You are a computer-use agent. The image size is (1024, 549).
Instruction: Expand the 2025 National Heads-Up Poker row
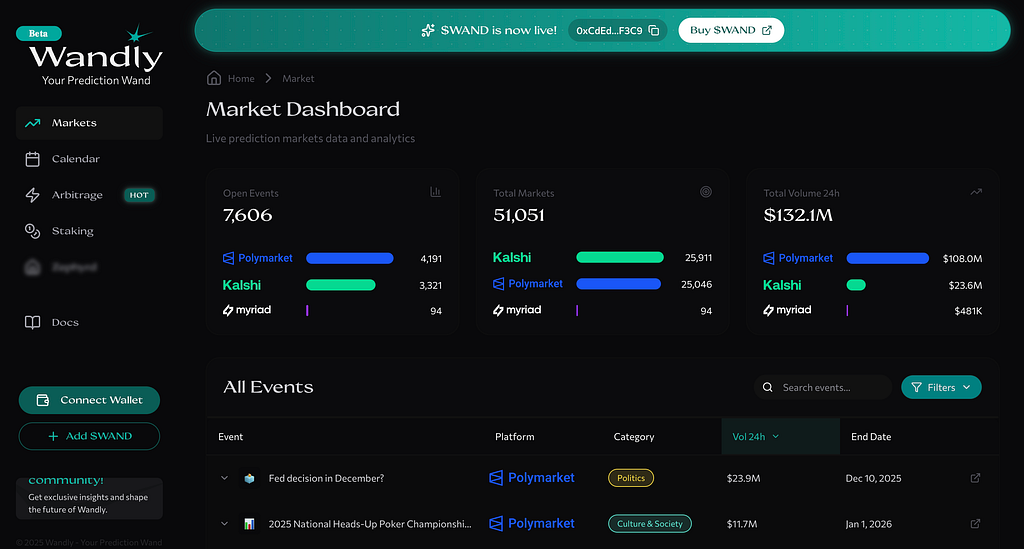coord(224,524)
